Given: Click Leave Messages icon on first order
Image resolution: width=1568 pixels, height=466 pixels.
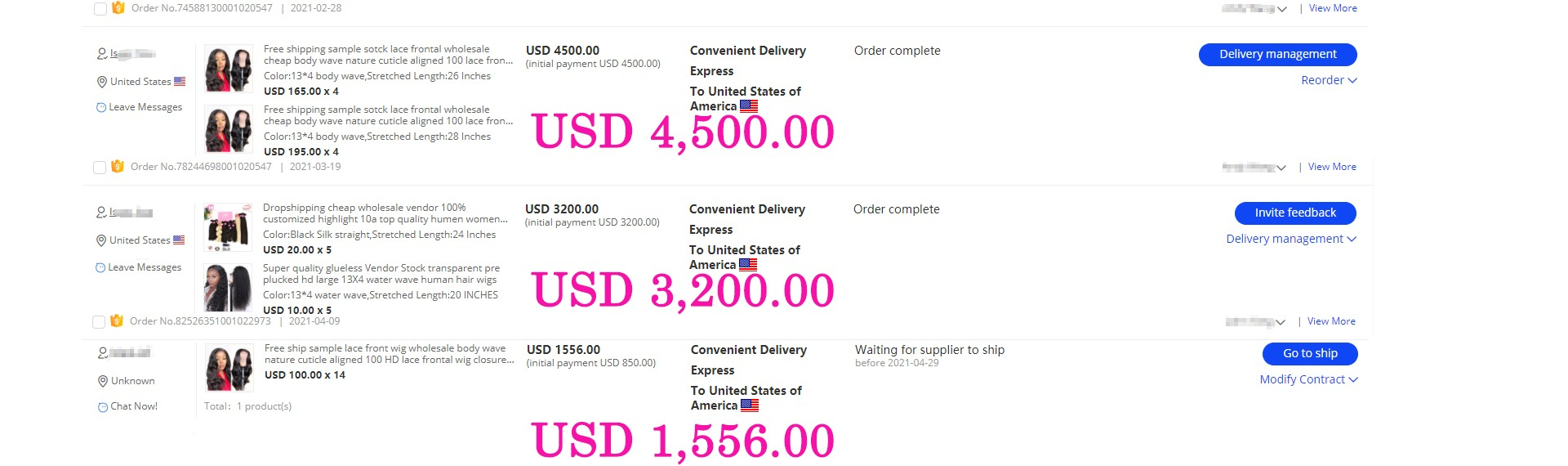Looking at the screenshot, I should 101,107.
